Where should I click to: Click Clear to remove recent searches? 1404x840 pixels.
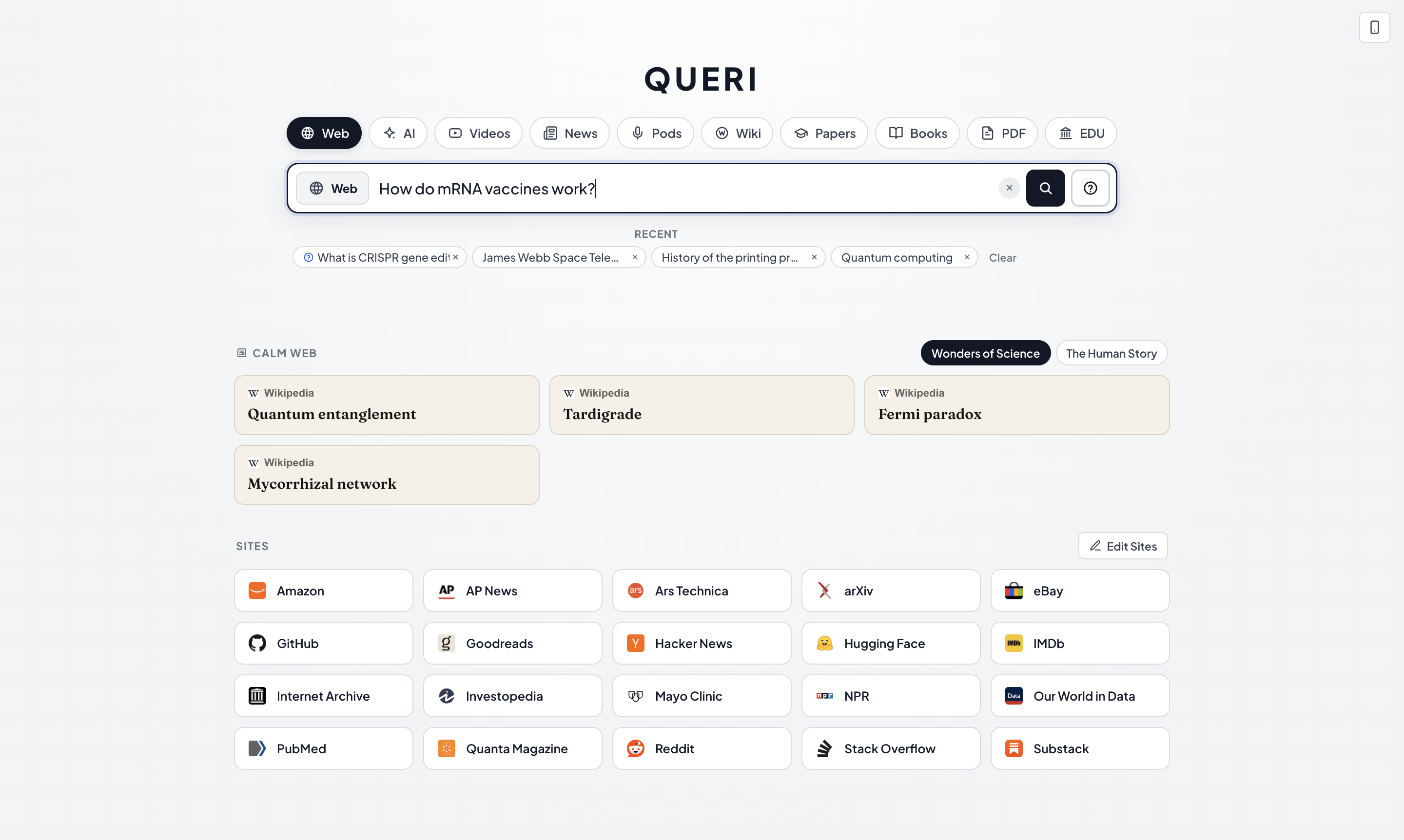pyautogui.click(x=1002, y=258)
